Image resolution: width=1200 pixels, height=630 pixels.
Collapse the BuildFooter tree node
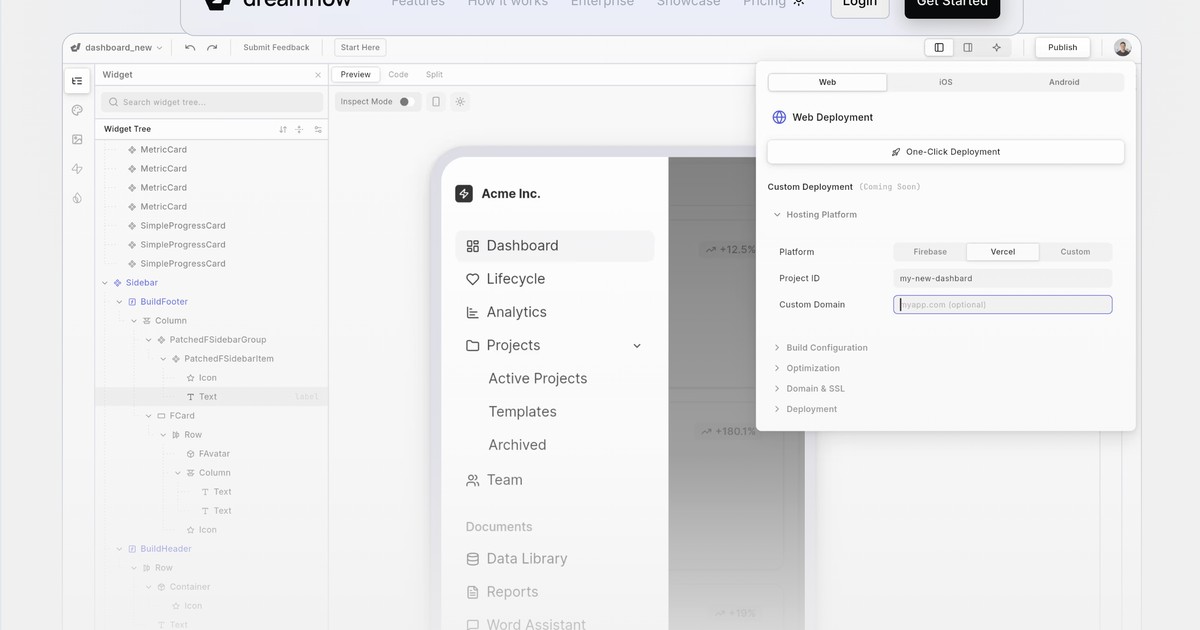(x=120, y=302)
